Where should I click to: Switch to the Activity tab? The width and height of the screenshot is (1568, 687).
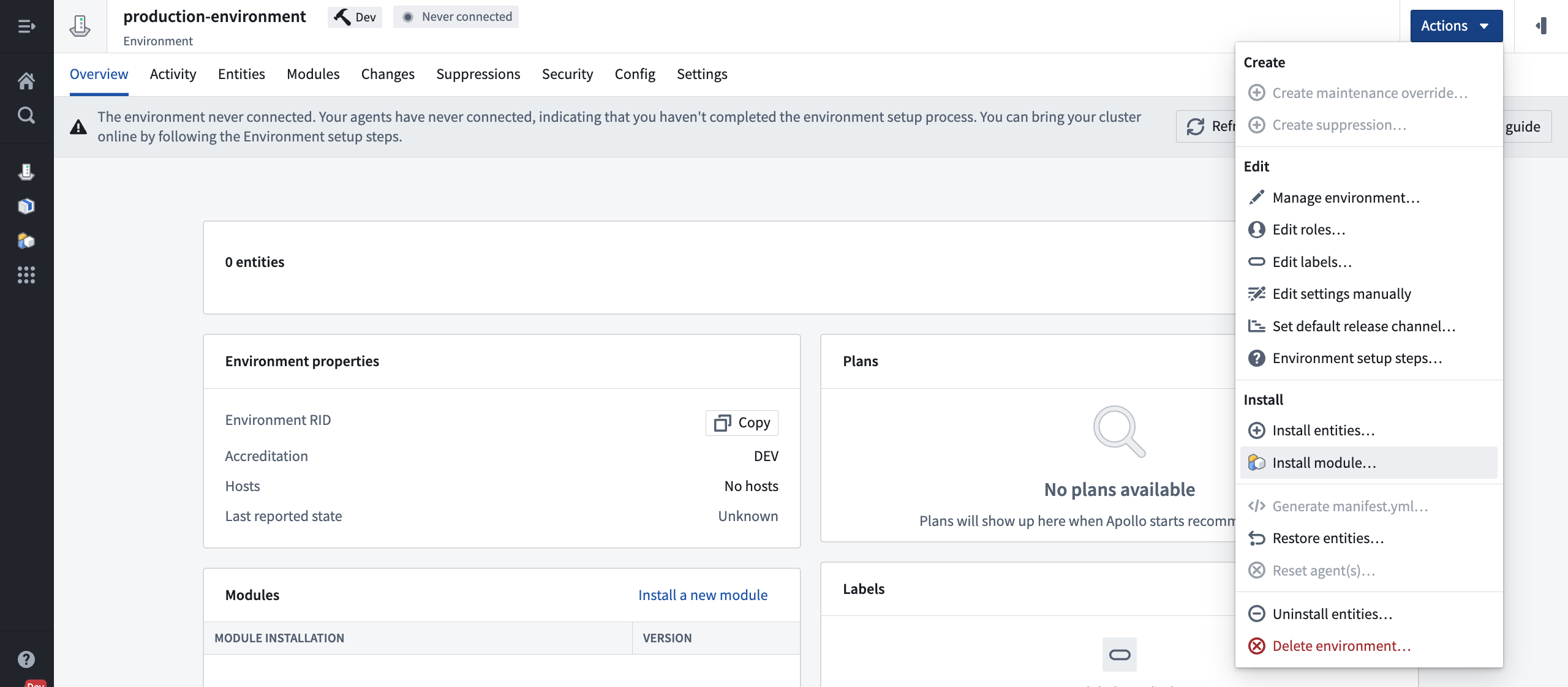[x=173, y=74]
